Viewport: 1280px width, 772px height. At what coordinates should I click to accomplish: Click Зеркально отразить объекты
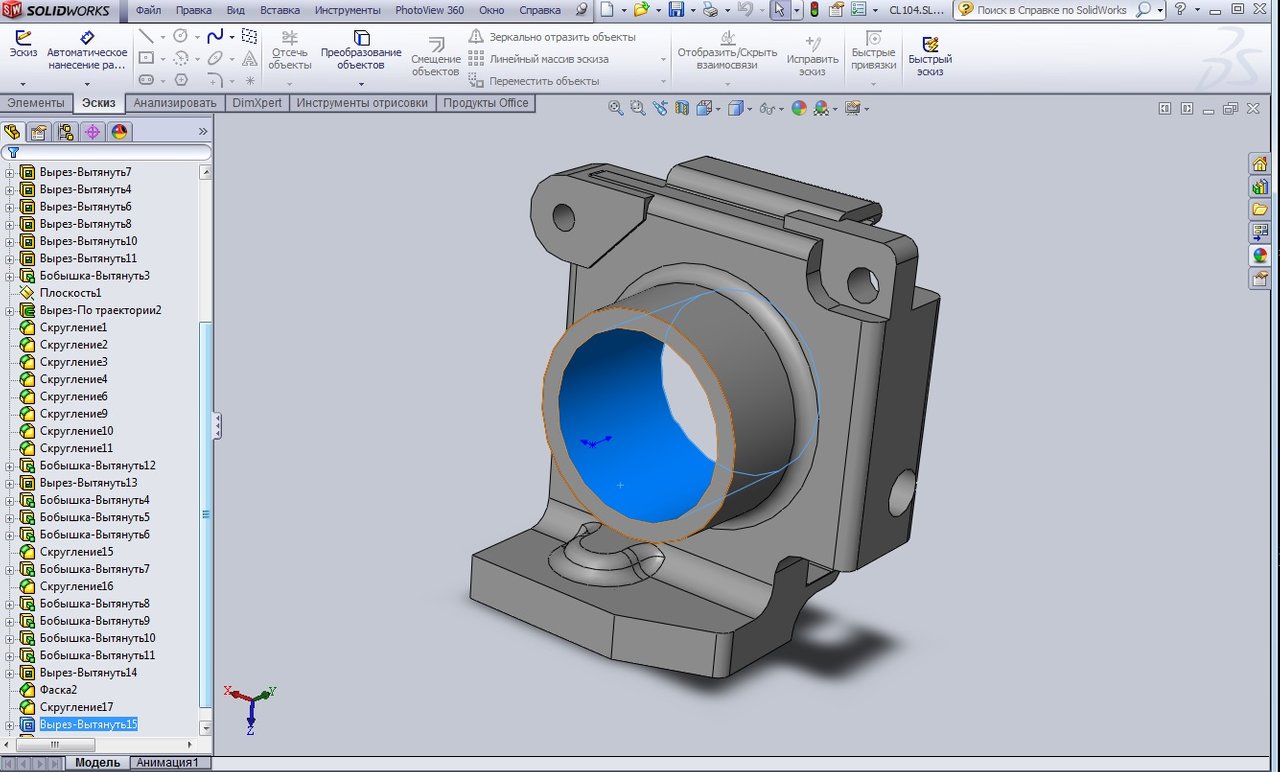pyautogui.click(x=552, y=37)
